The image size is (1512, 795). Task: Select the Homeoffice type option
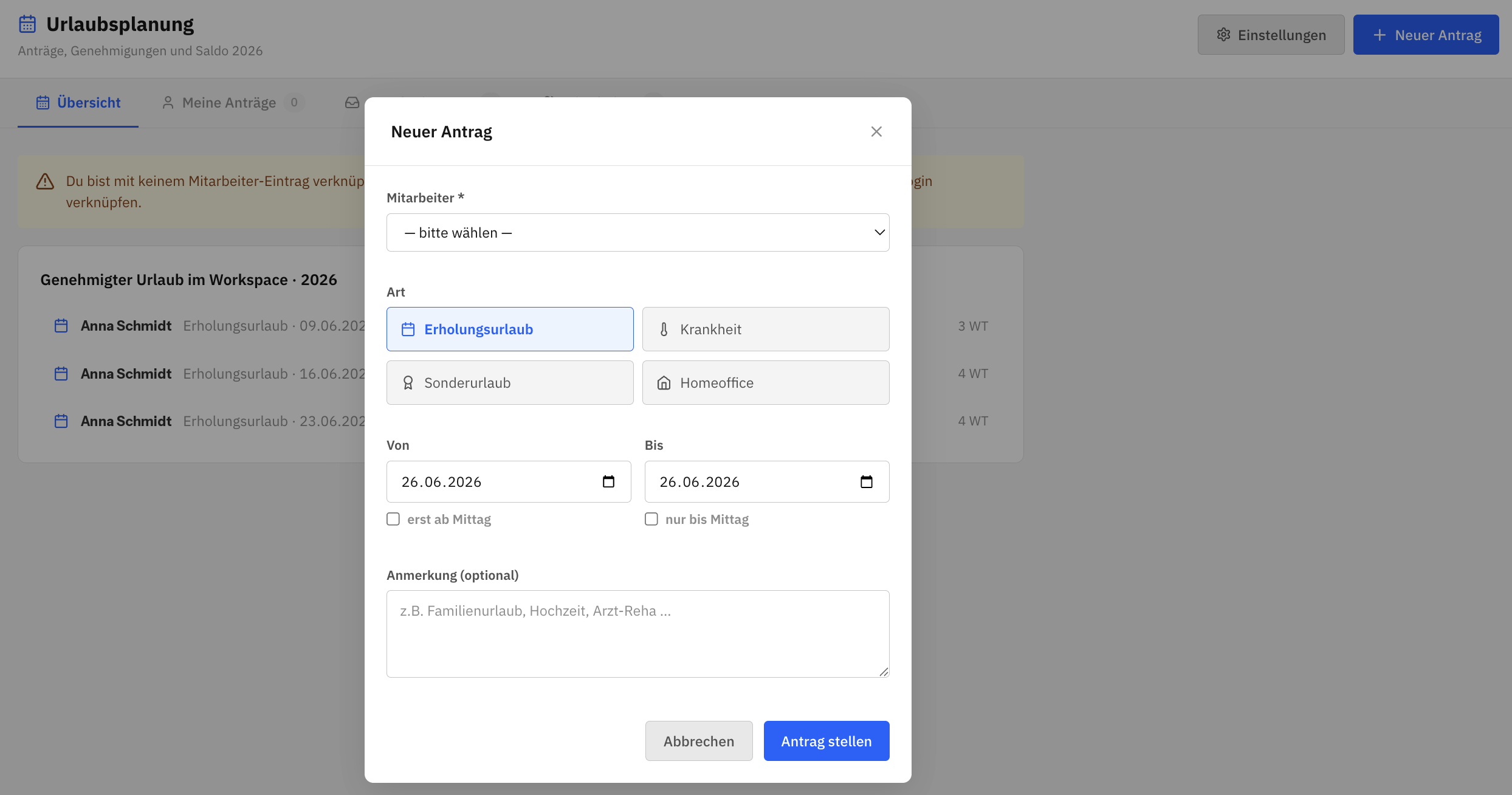pos(765,382)
